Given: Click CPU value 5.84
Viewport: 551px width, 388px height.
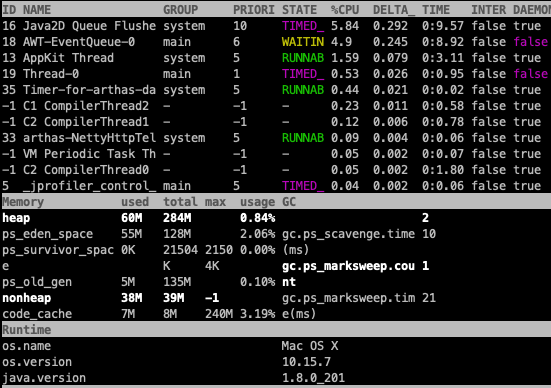Looking at the screenshot, I should pyautogui.click(x=345, y=26).
